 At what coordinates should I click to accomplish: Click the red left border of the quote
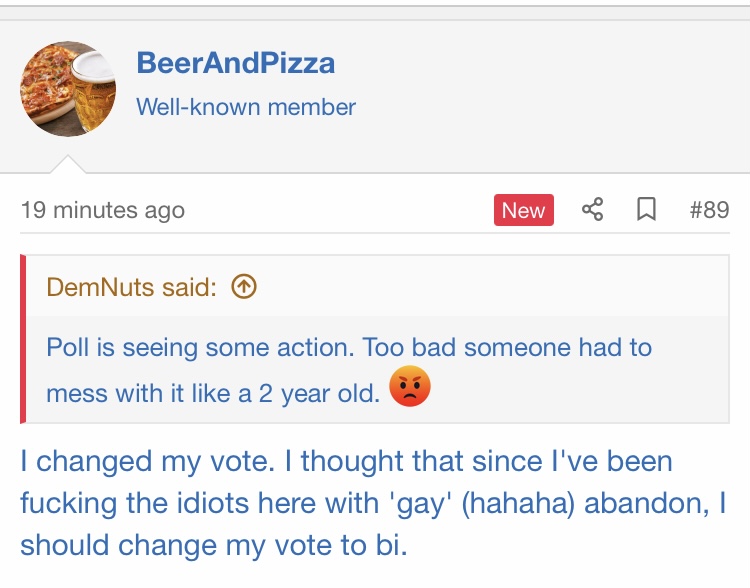(23, 339)
